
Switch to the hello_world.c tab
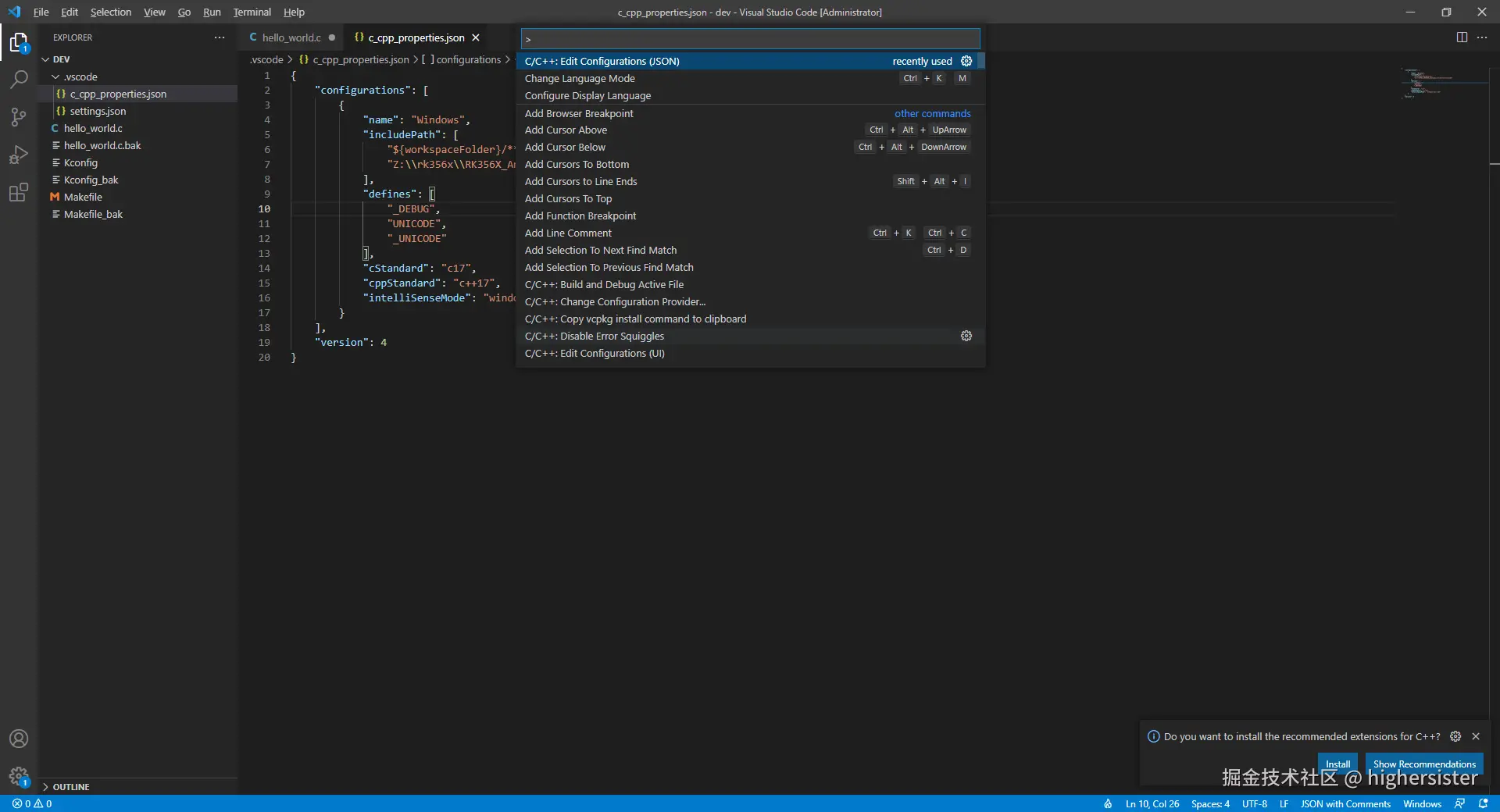(x=292, y=37)
